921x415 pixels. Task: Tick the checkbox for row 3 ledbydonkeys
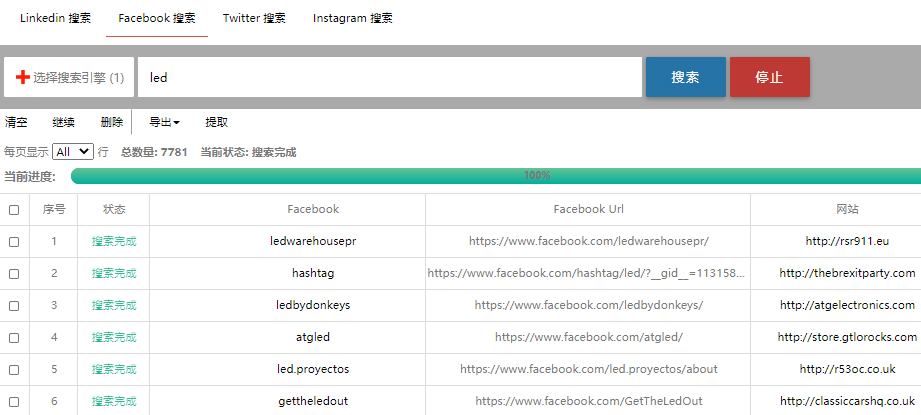(14, 305)
